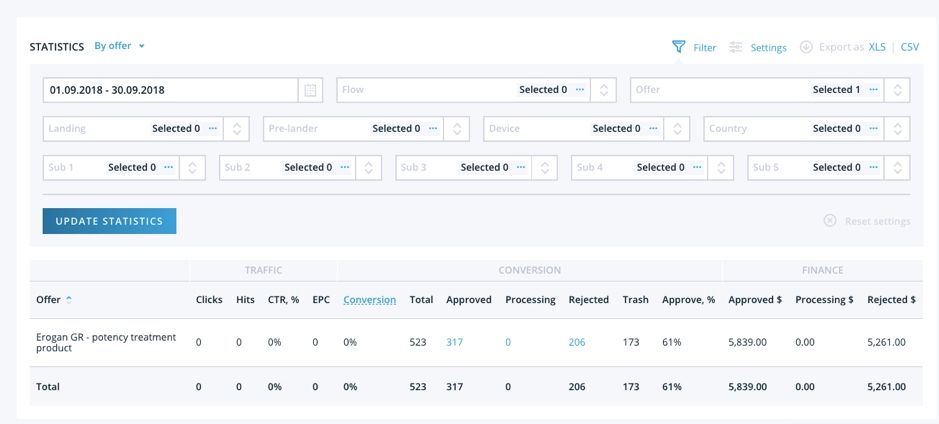Expand the Landing filter arrows
939x424 pixels.
click(237, 129)
